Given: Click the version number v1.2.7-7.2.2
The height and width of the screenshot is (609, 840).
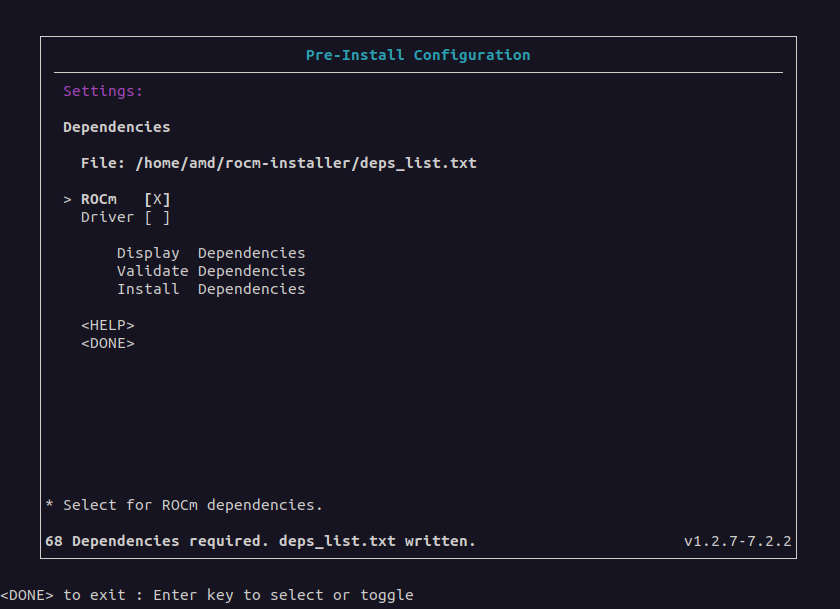Looking at the screenshot, I should pos(737,541).
